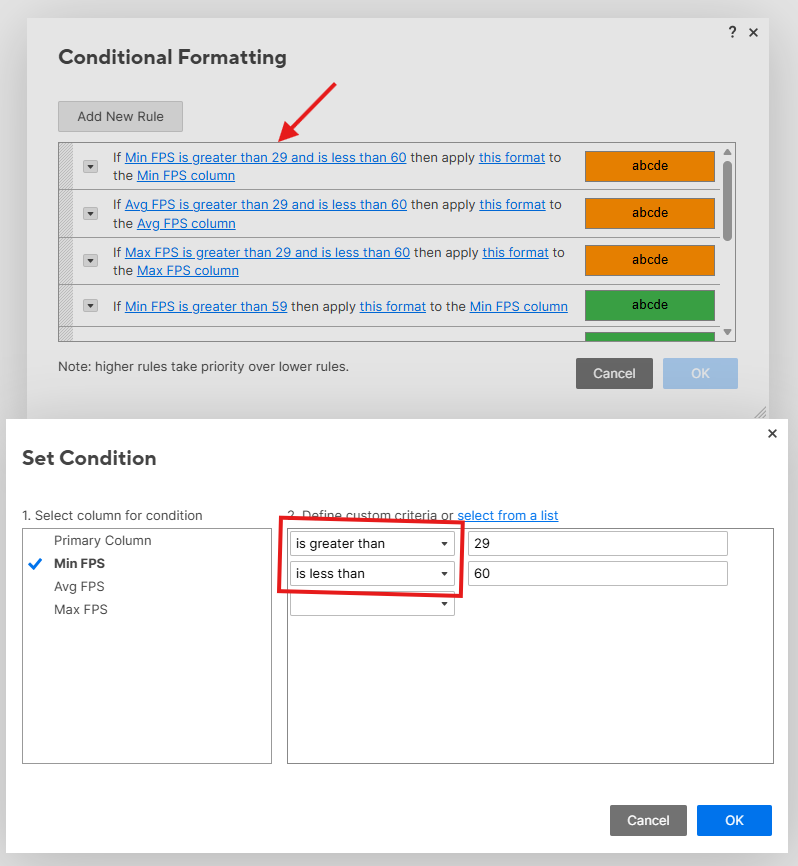Click orange format preview of first Min FPS rule
The width and height of the screenshot is (798, 866).
650,166
